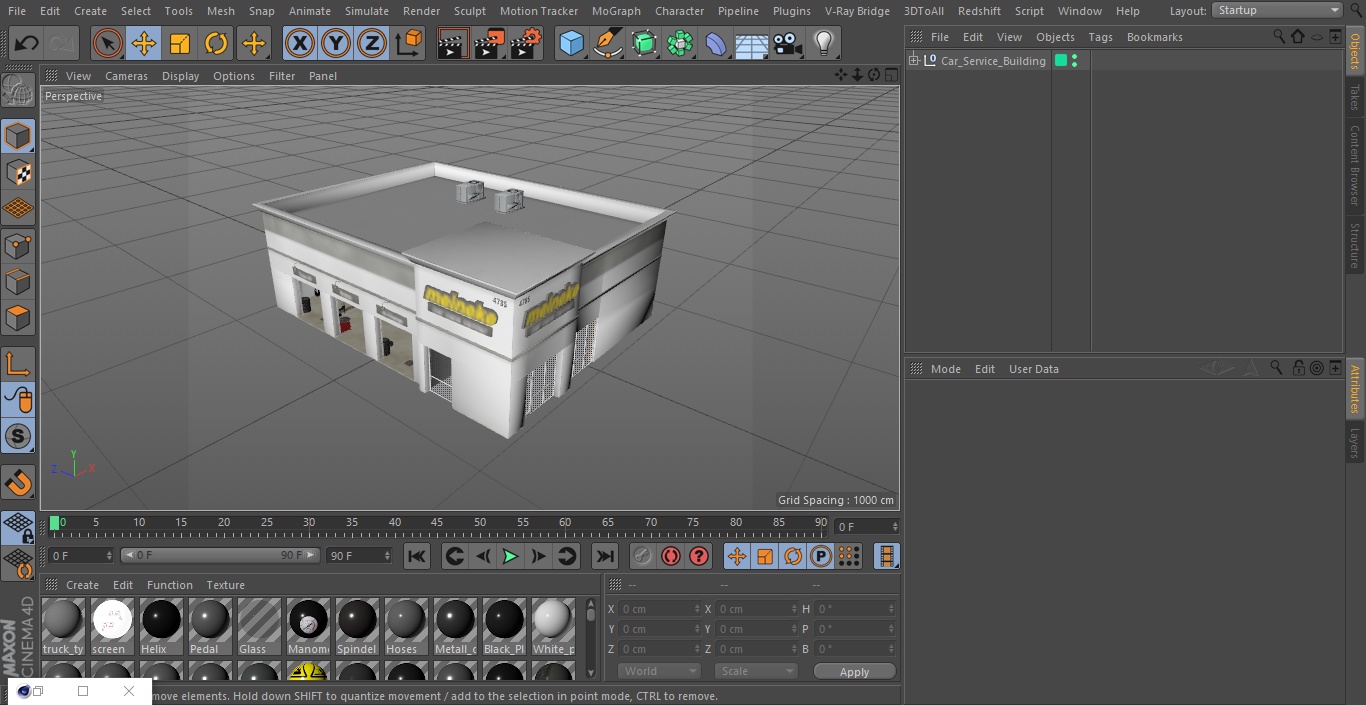Click Objects panel search icon
The height and width of the screenshot is (705, 1366).
1279,36
